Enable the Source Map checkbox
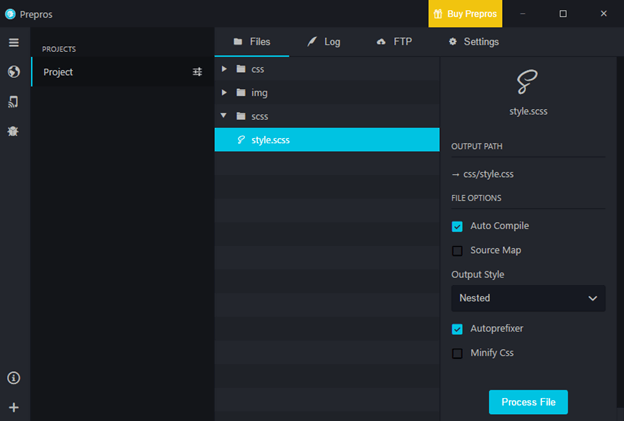 point(457,251)
